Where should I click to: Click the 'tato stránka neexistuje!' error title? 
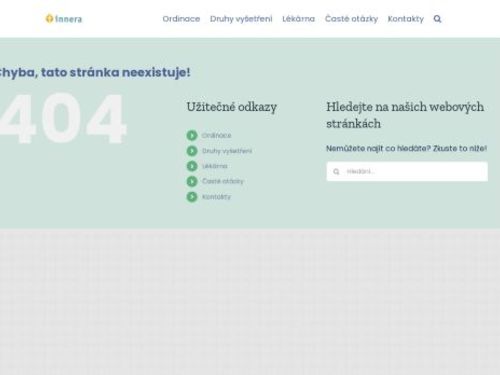tap(116, 72)
